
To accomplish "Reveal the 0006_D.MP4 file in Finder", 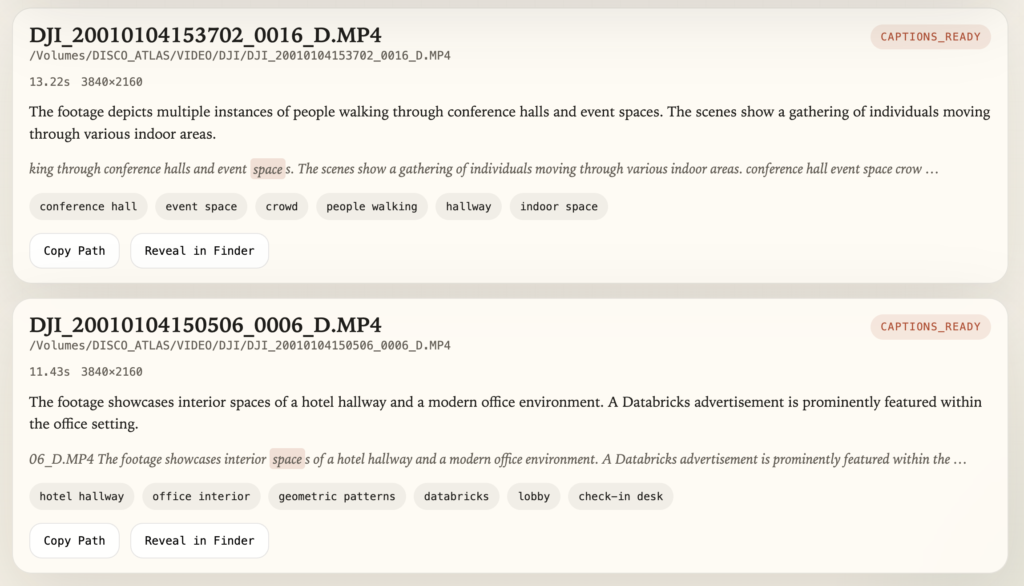I will click(199, 541).
